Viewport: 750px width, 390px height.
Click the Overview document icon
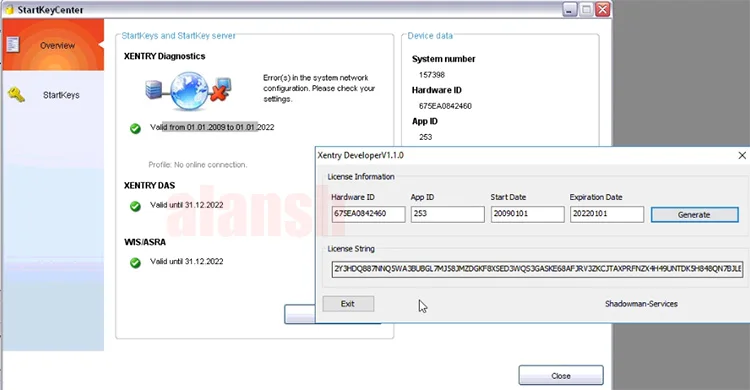13,45
